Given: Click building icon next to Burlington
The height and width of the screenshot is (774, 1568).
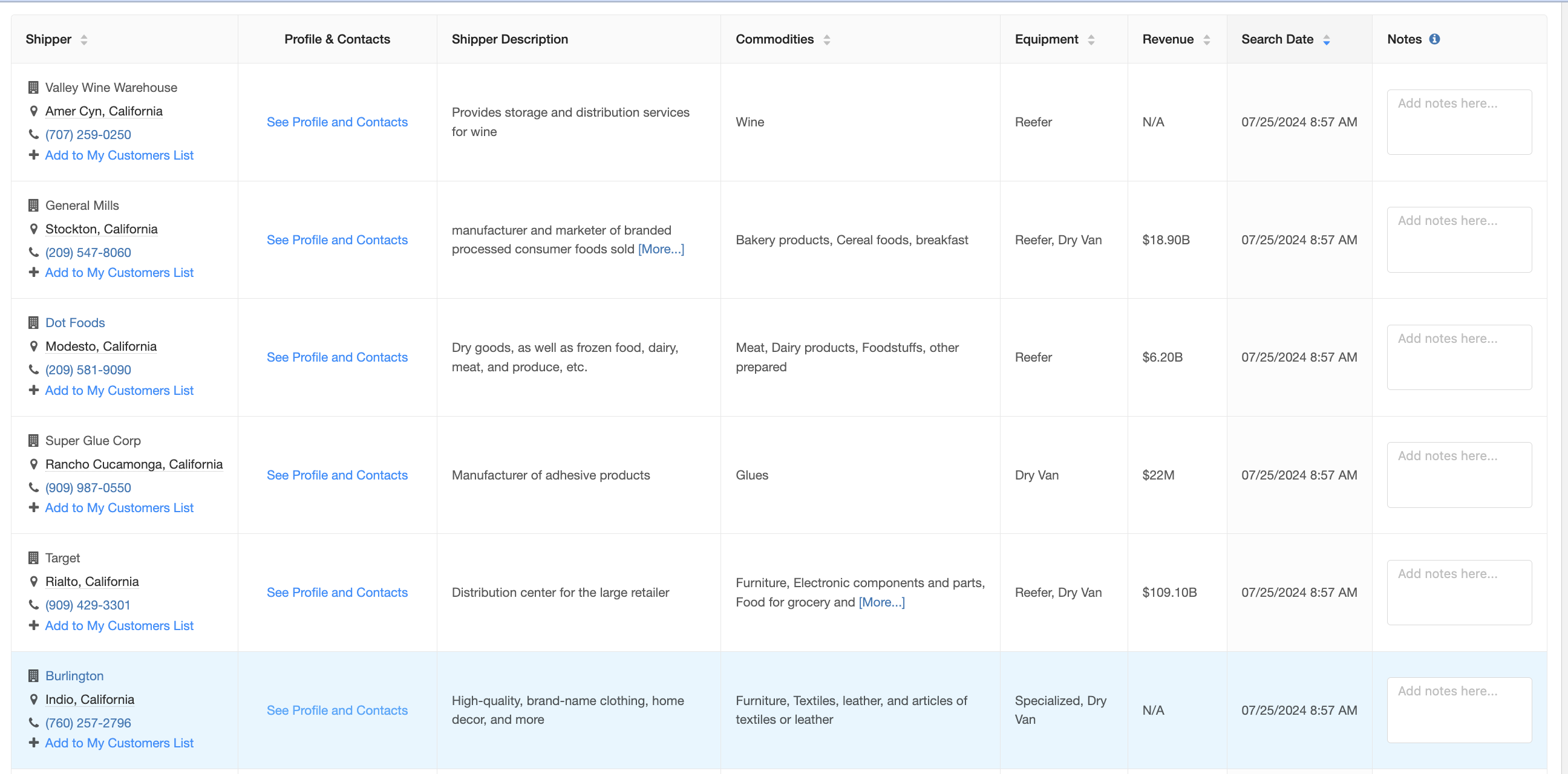Looking at the screenshot, I should click(x=33, y=676).
